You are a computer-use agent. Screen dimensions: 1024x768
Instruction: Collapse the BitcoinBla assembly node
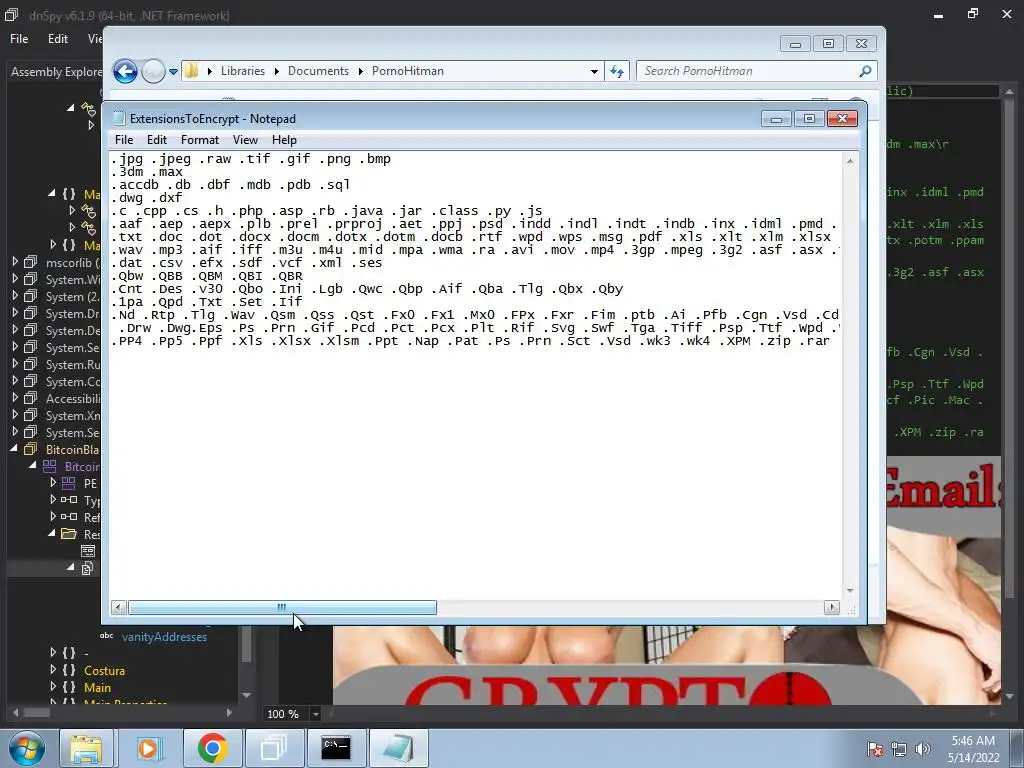[14, 449]
